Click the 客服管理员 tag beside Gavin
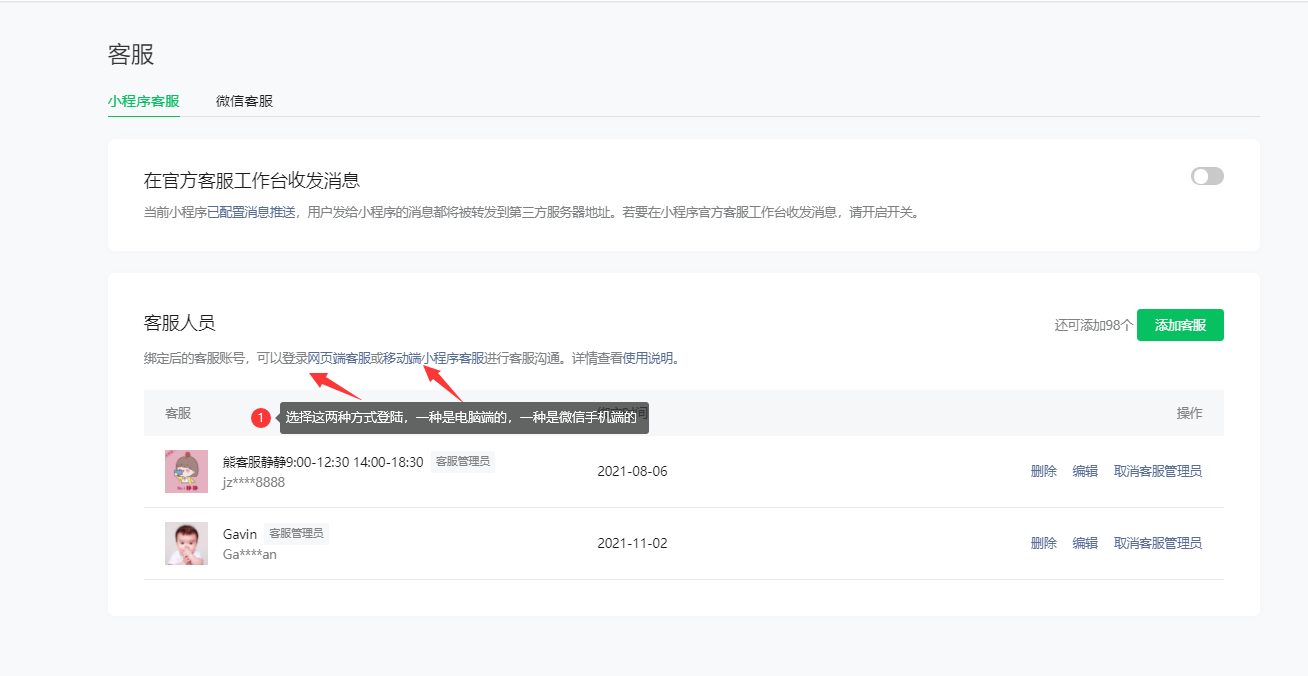1308x676 pixels. tap(296, 534)
